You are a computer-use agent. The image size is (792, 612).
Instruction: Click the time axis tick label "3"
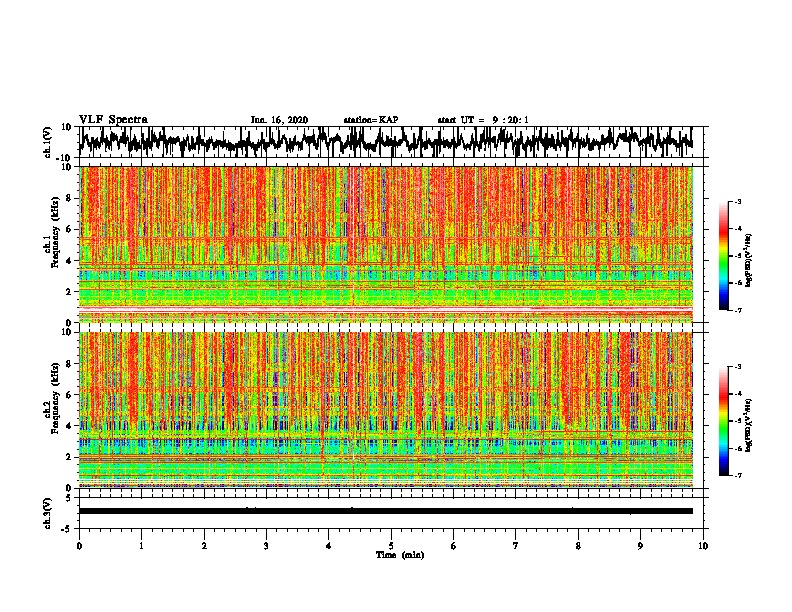pos(266,546)
